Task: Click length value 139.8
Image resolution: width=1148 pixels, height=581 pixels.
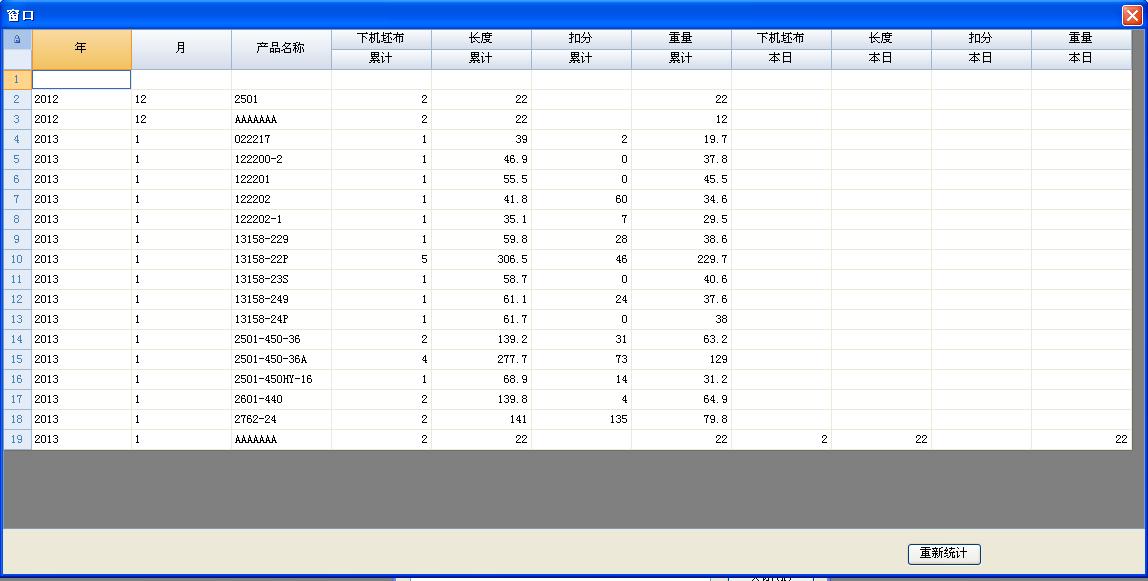Action: click(481, 399)
